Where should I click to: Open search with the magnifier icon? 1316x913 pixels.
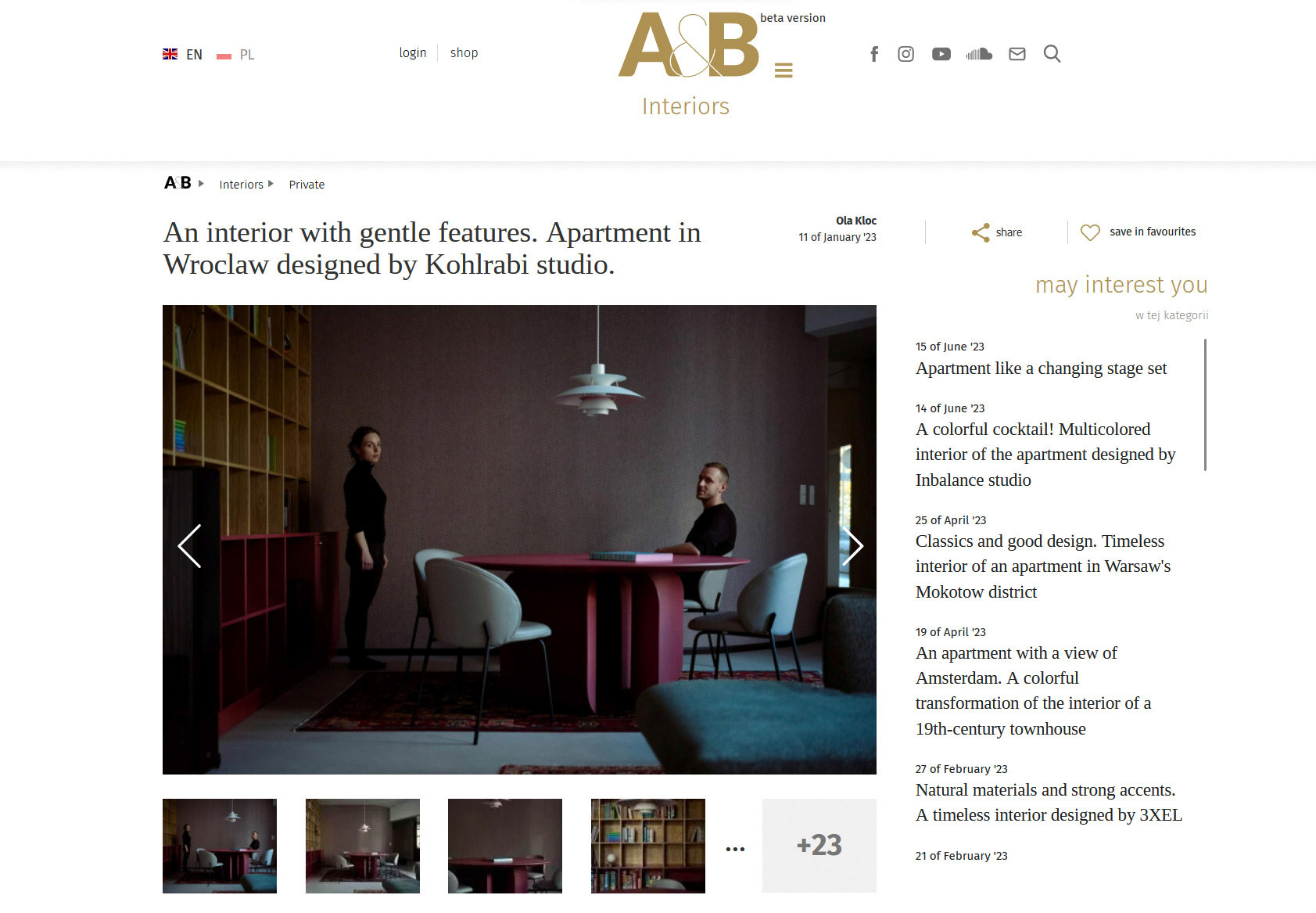pos(1052,54)
